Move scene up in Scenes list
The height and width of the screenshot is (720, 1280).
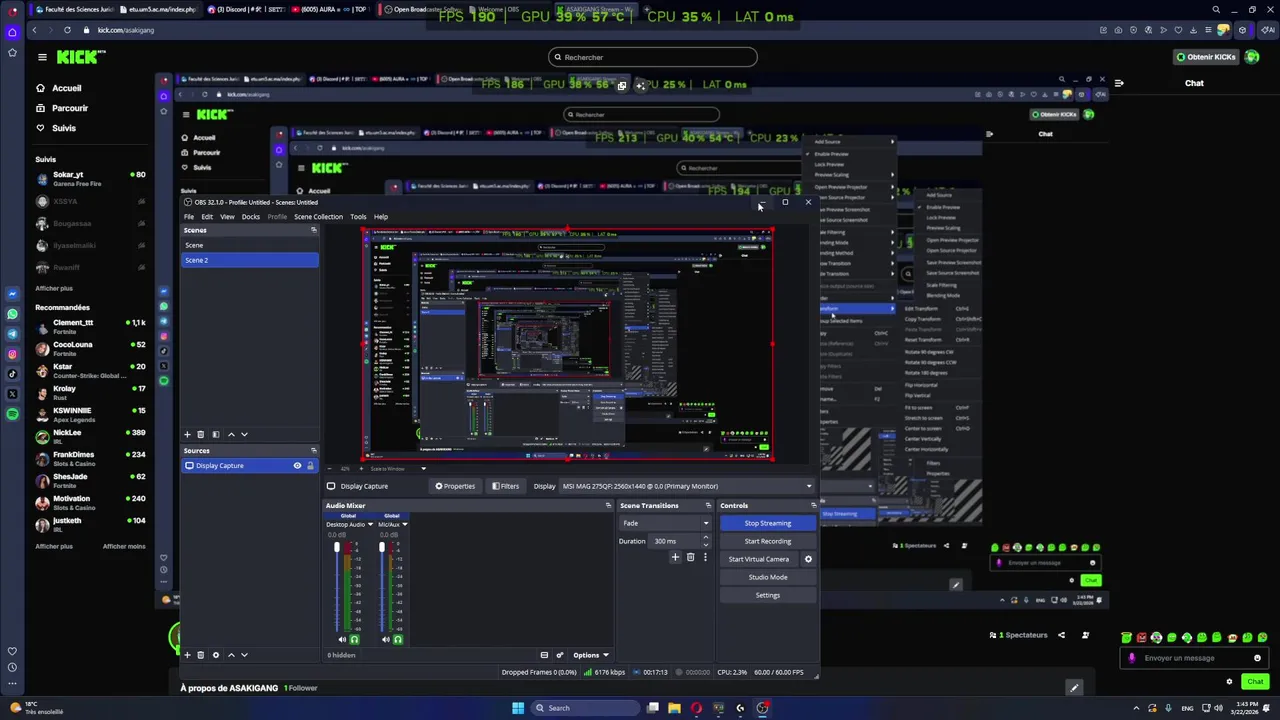[231, 434]
